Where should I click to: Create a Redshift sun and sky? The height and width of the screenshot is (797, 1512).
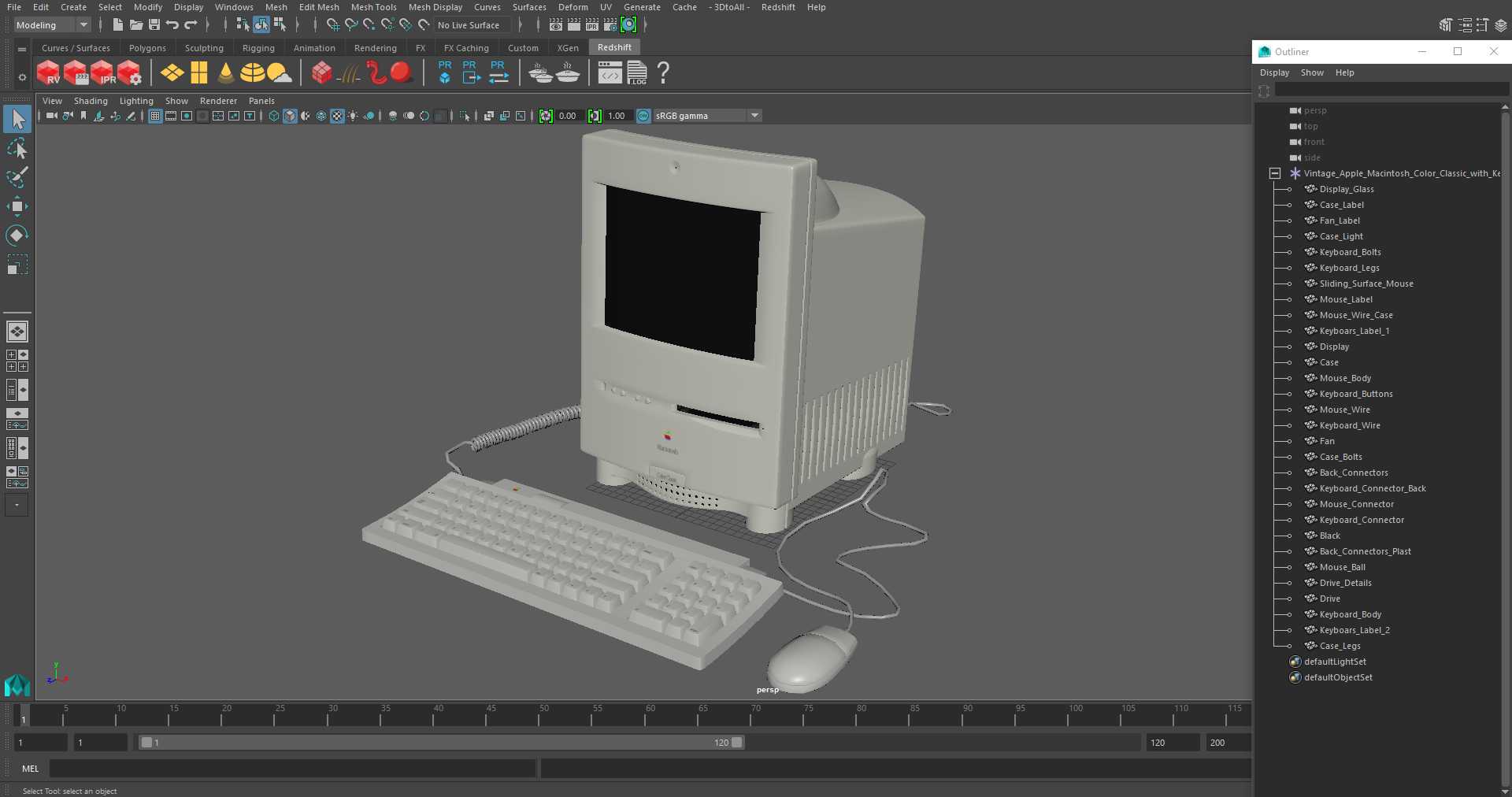coord(279,73)
